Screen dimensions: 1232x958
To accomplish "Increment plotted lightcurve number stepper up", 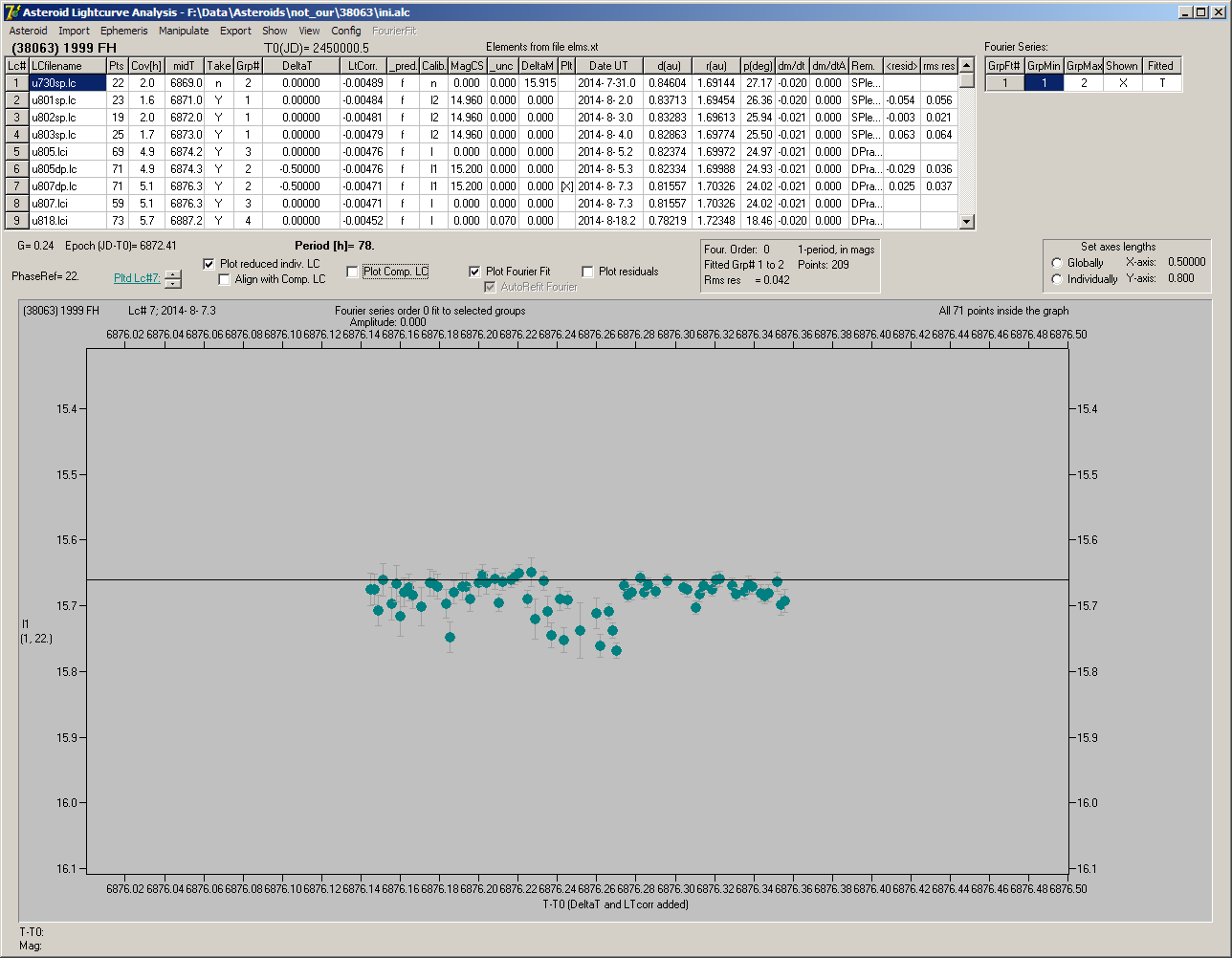I will coord(172,274).
